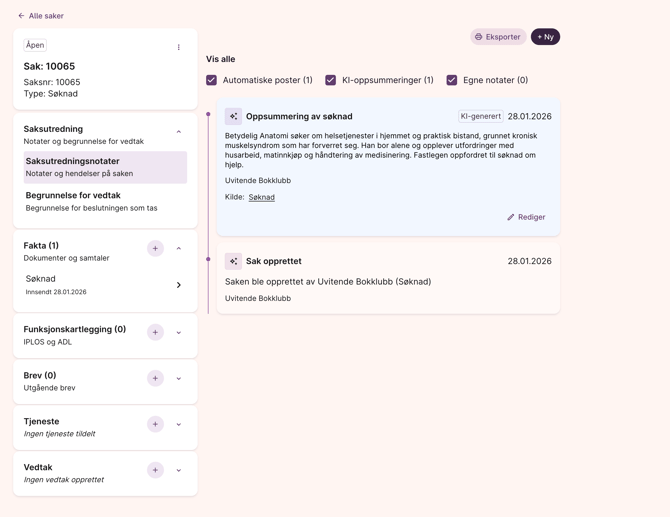Add new item in Funksjonskartlegging section
This screenshot has width=670, height=517.
tap(155, 332)
